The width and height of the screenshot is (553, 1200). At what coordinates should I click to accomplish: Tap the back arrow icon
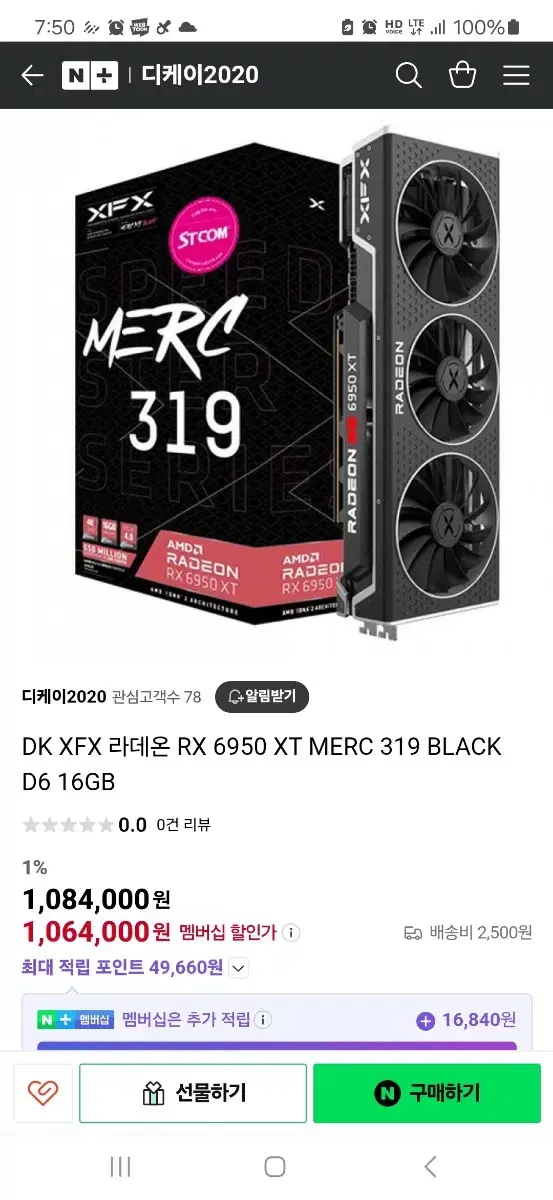pyautogui.click(x=32, y=75)
